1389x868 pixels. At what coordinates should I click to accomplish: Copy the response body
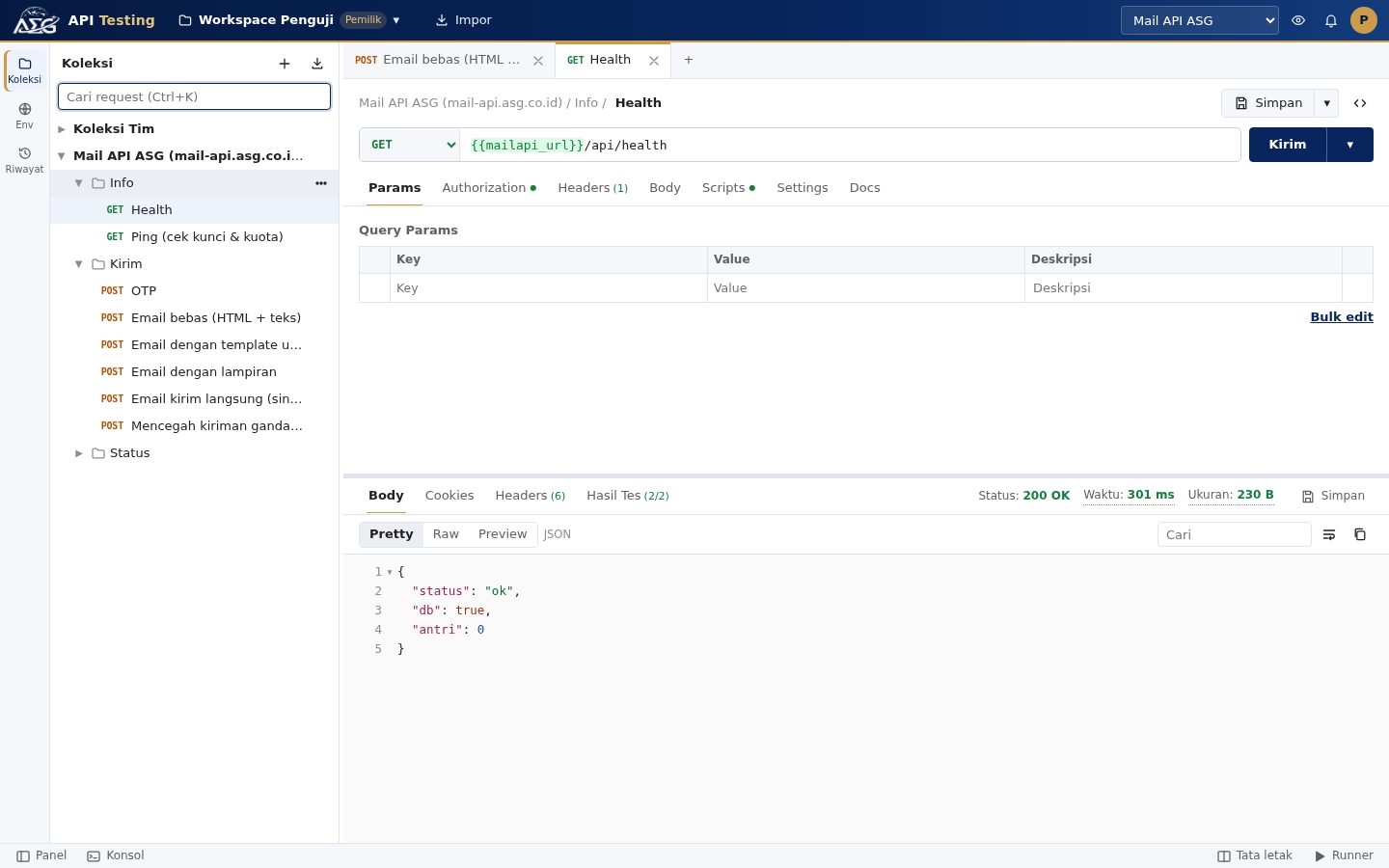(x=1360, y=534)
